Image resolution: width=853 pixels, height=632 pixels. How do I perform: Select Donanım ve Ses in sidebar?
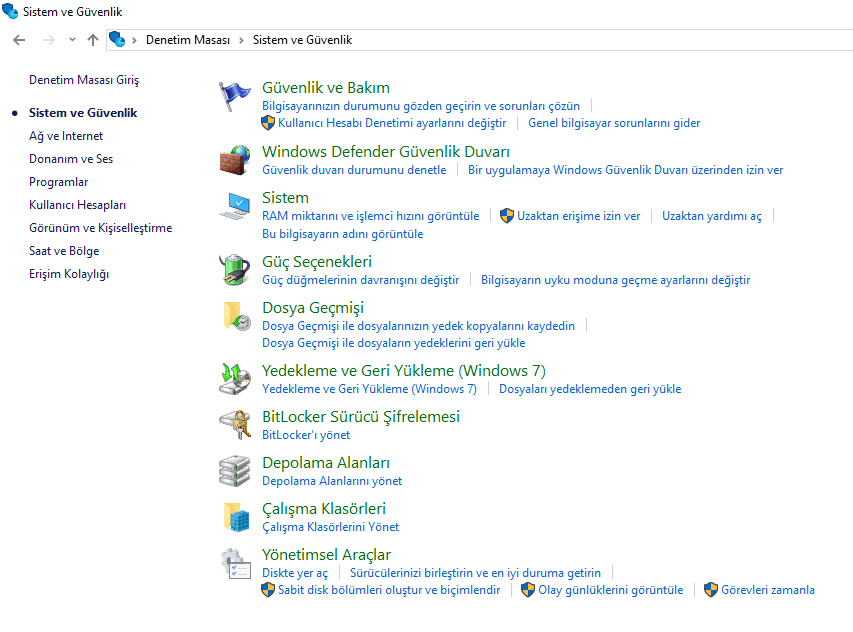point(71,159)
